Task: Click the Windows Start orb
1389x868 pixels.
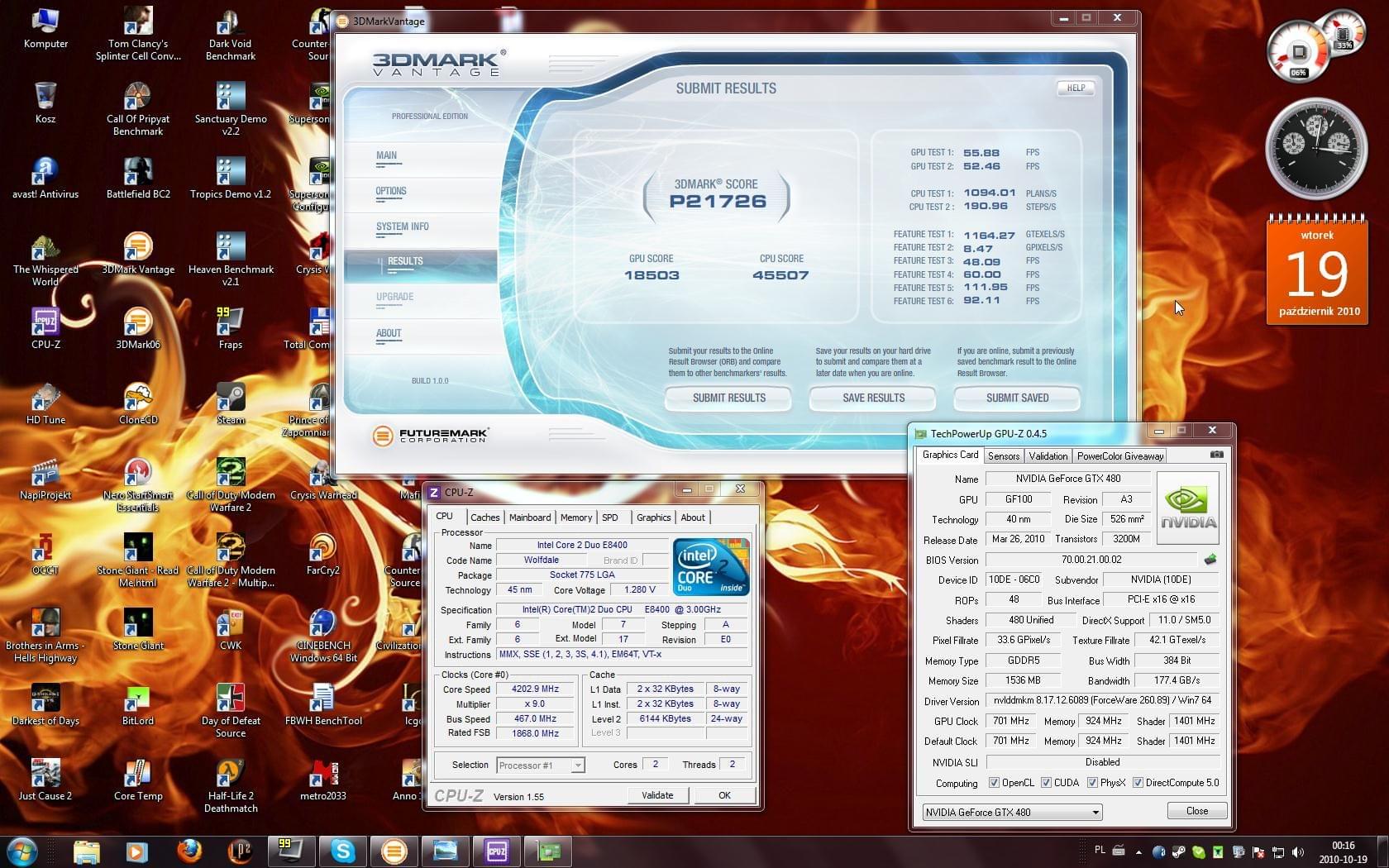Action: coord(21,851)
